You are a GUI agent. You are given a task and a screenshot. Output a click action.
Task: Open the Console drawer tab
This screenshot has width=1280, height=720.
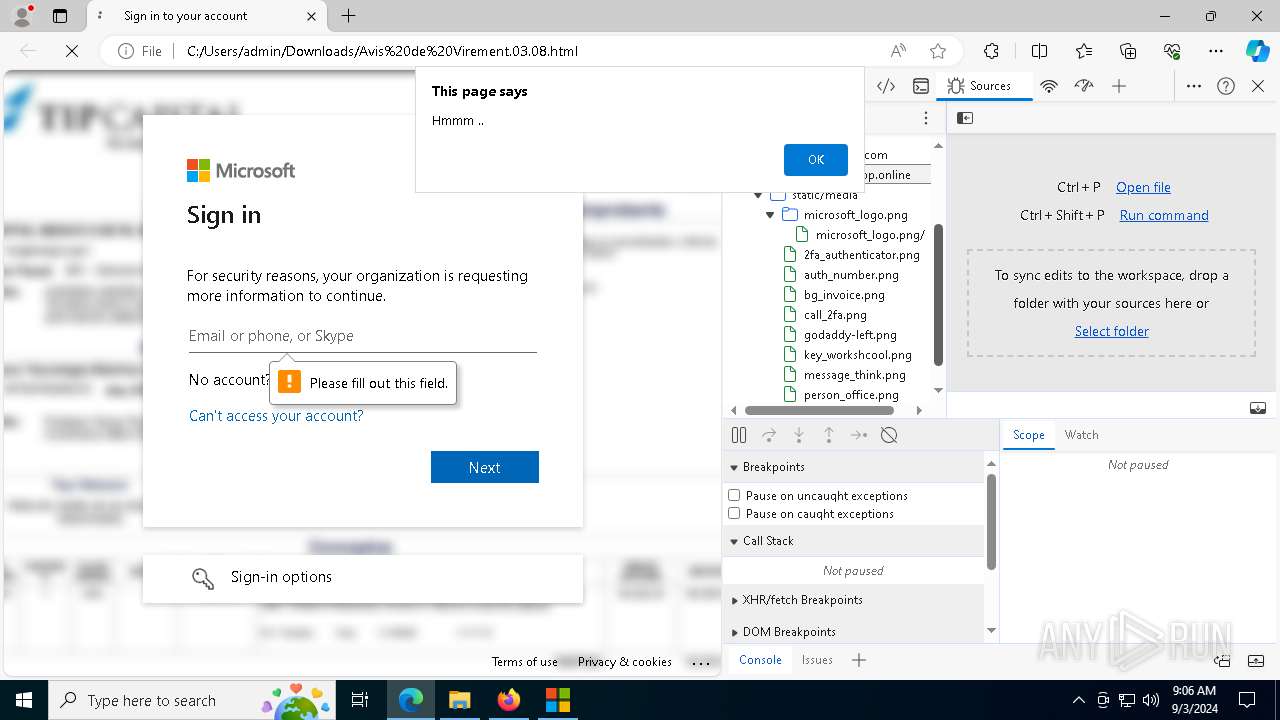point(760,660)
